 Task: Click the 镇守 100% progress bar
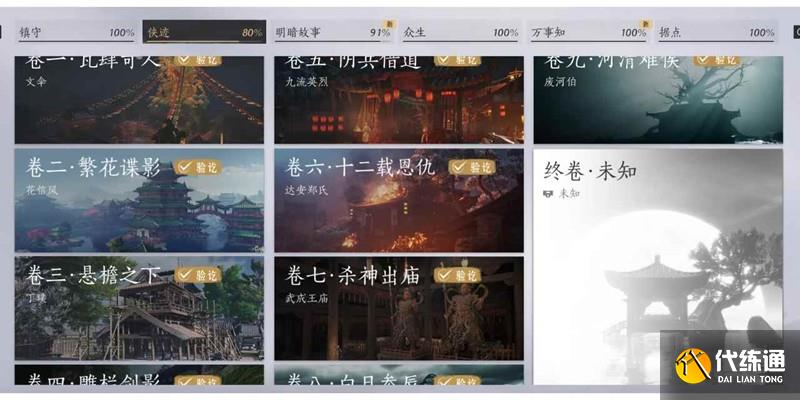pyautogui.click(x=76, y=41)
